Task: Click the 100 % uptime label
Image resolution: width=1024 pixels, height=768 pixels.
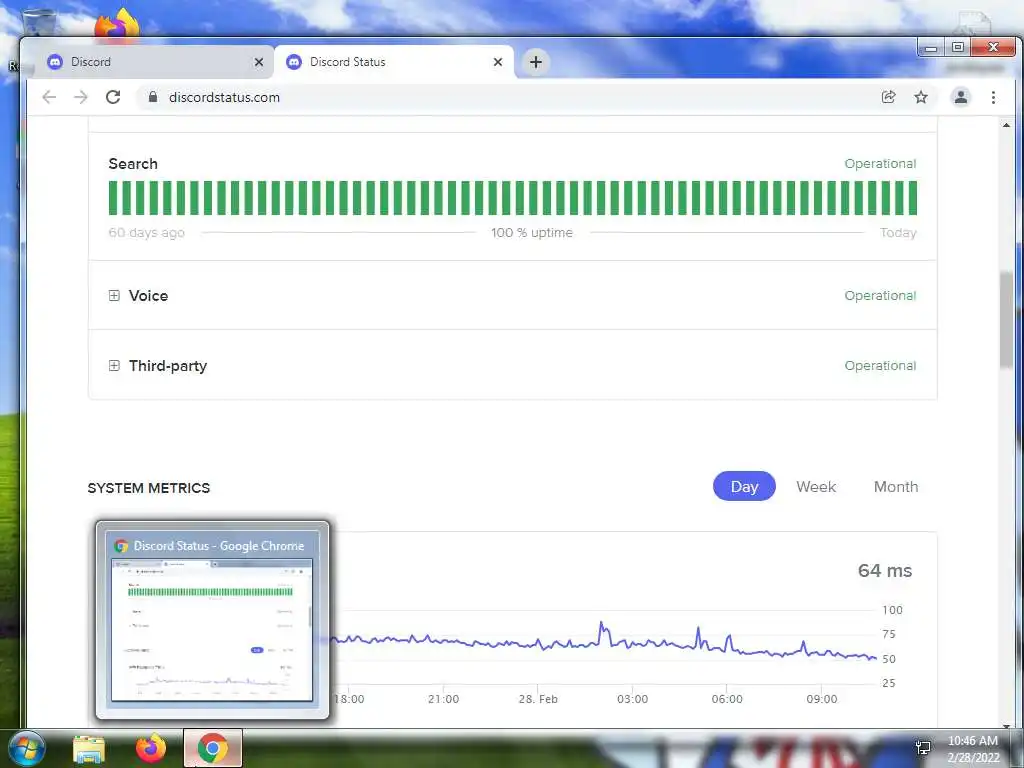Action: (532, 232)
